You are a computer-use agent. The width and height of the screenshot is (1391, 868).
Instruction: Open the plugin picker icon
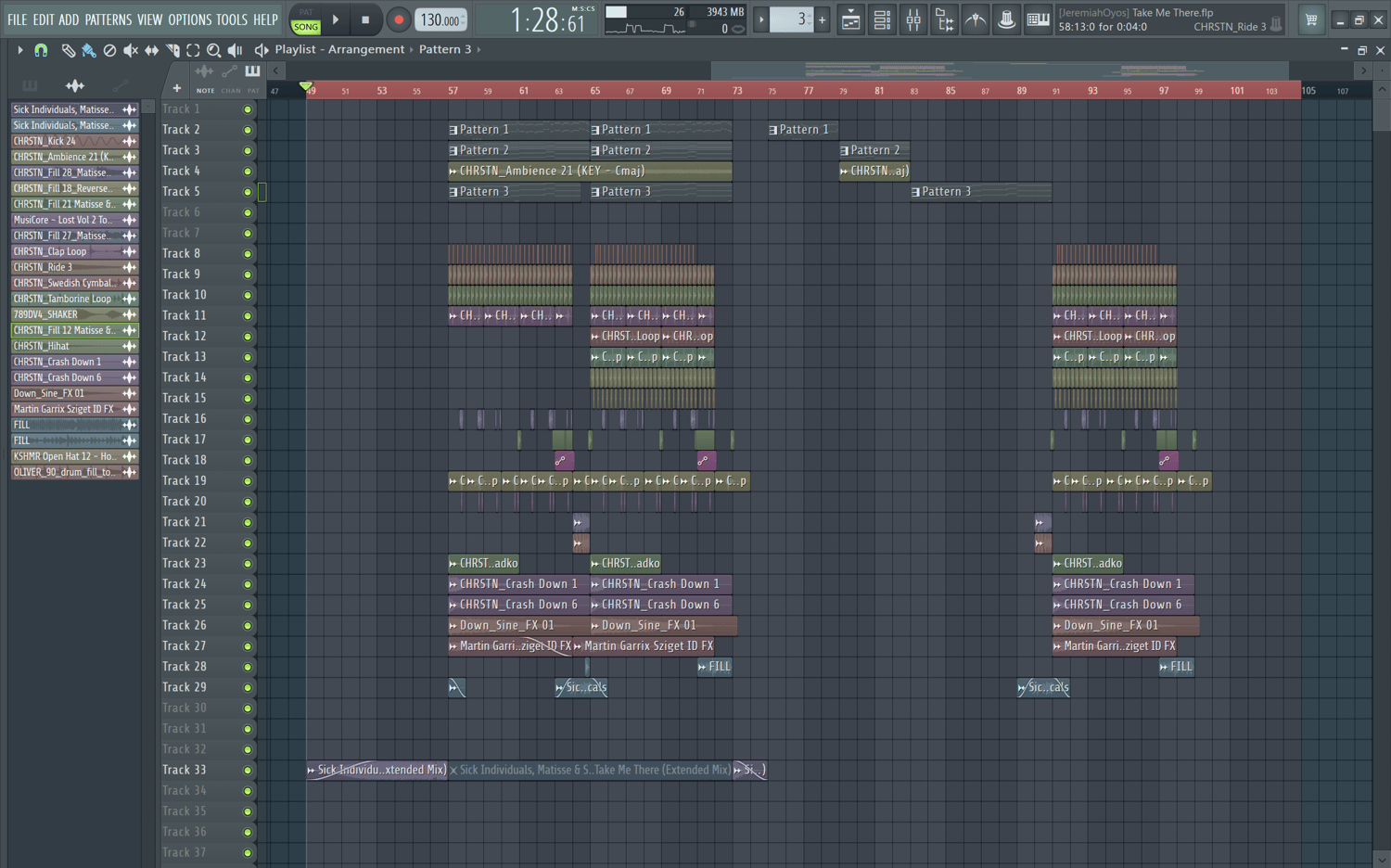coord(1006,19)
